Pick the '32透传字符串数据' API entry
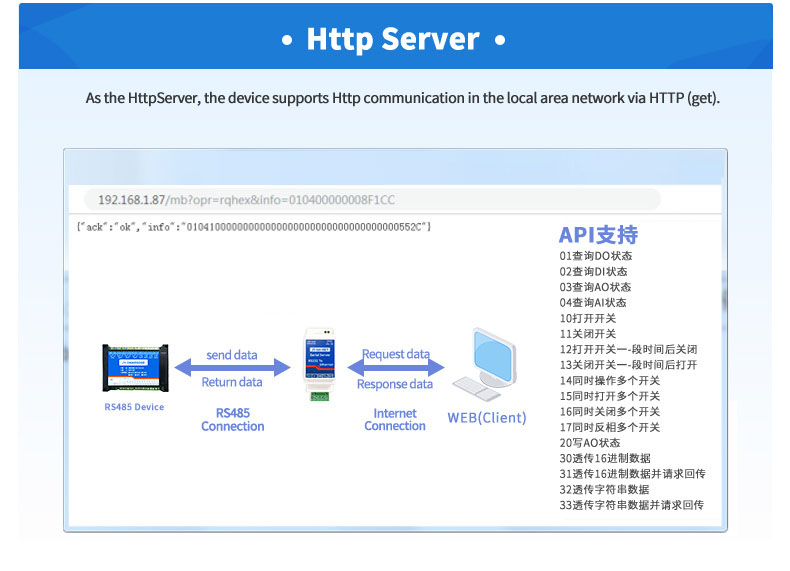 tap(604, 489)
